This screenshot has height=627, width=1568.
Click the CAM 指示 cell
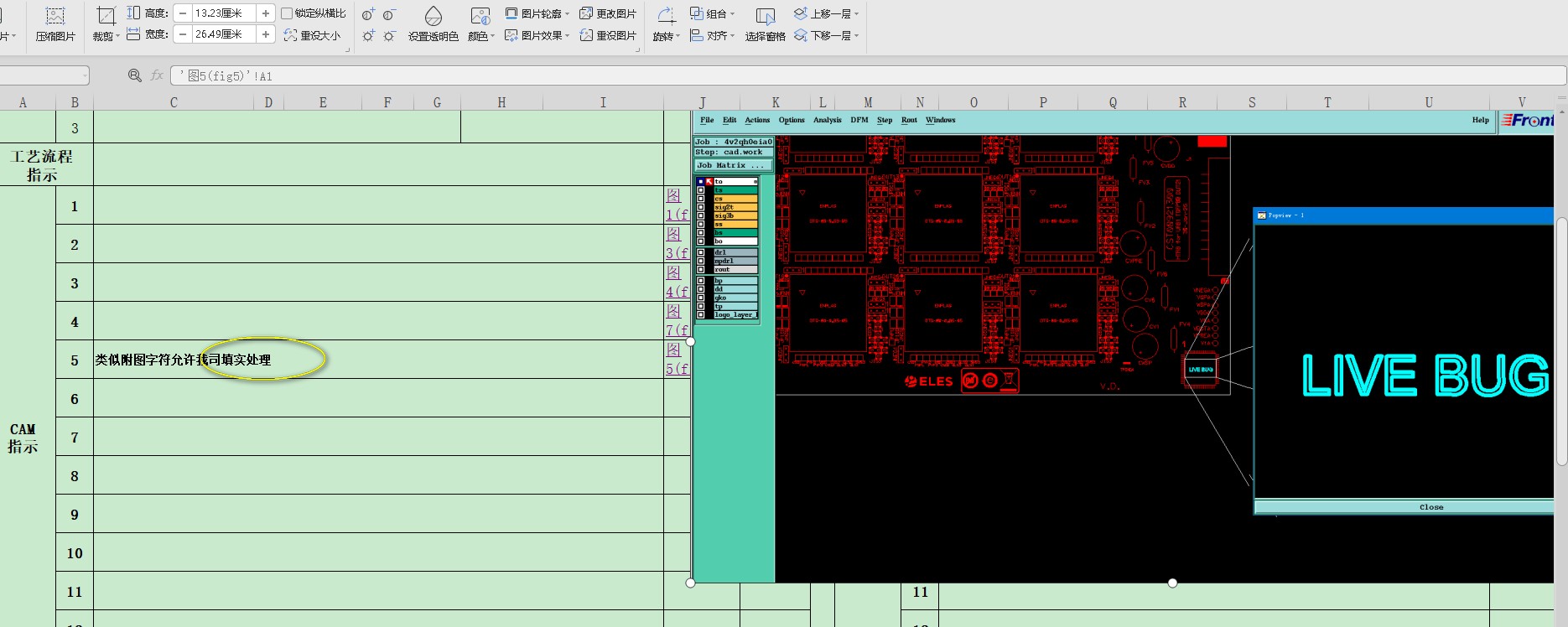tap(28, 438)
